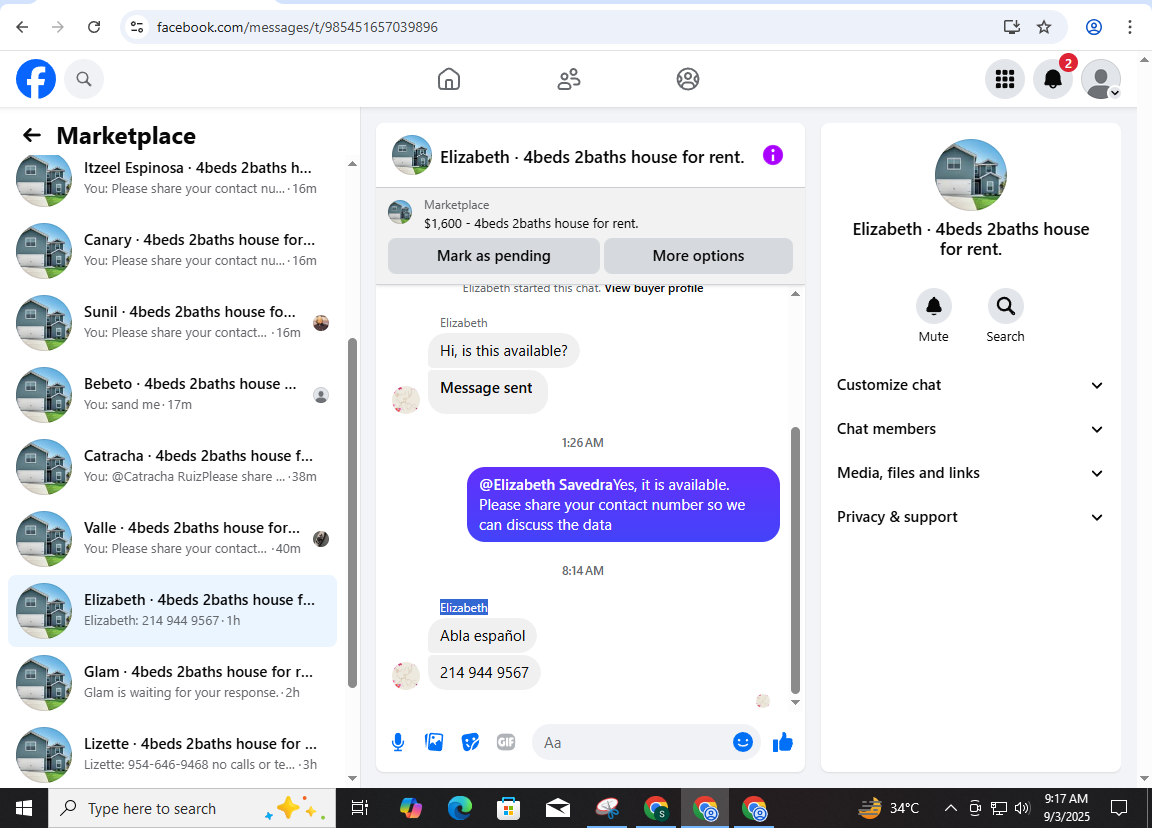
Task: Click the volume icon in system tray
Action: (1022, 808)
